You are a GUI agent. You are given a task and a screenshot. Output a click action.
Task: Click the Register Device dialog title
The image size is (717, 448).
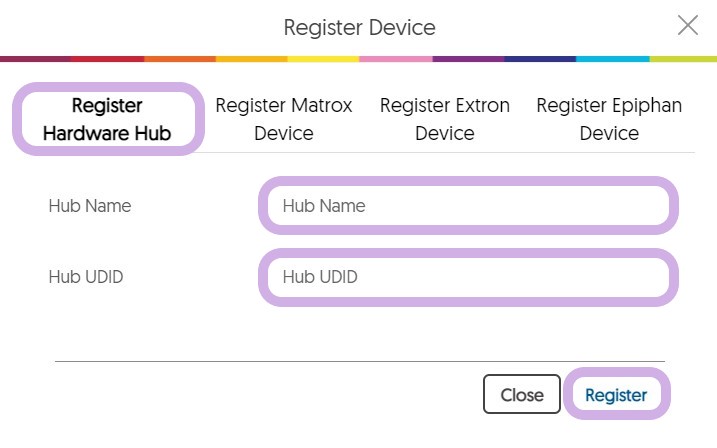point(359,27)
